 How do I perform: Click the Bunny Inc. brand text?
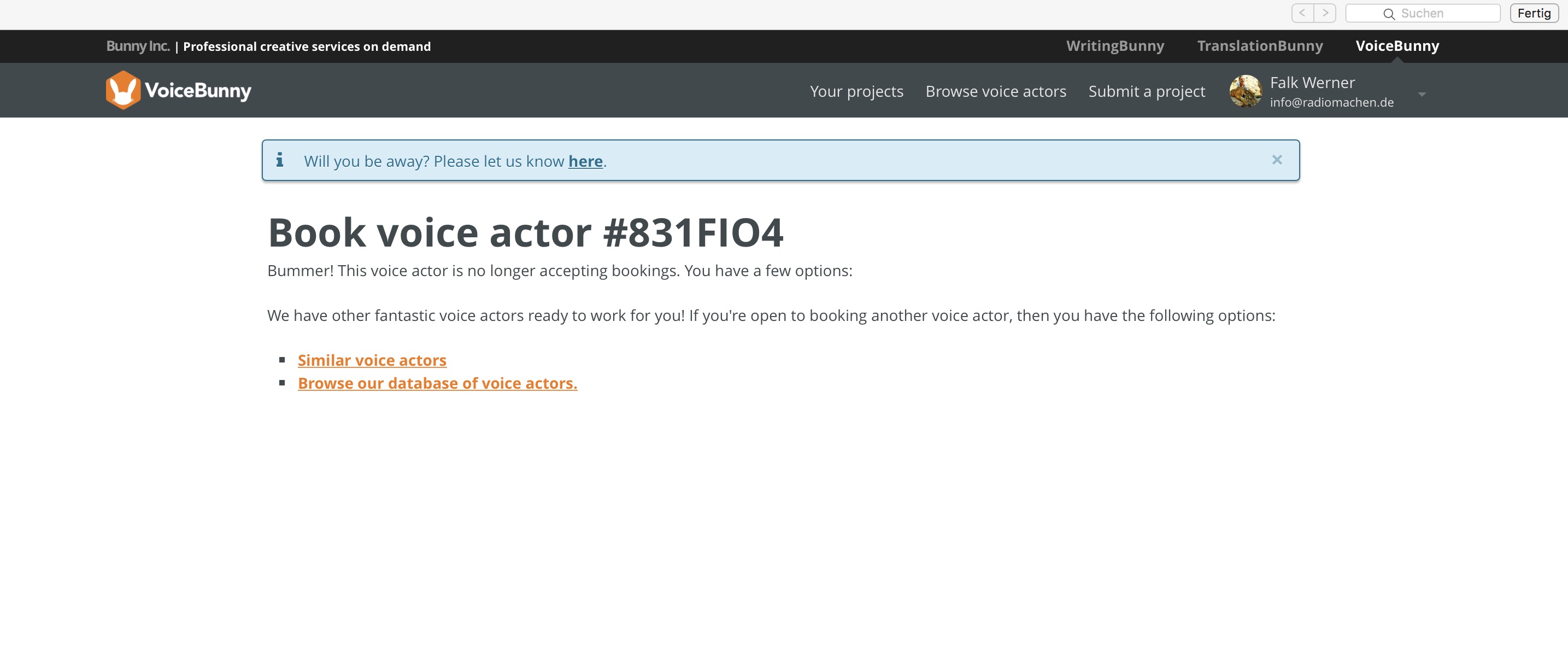(x=138, y=46)
